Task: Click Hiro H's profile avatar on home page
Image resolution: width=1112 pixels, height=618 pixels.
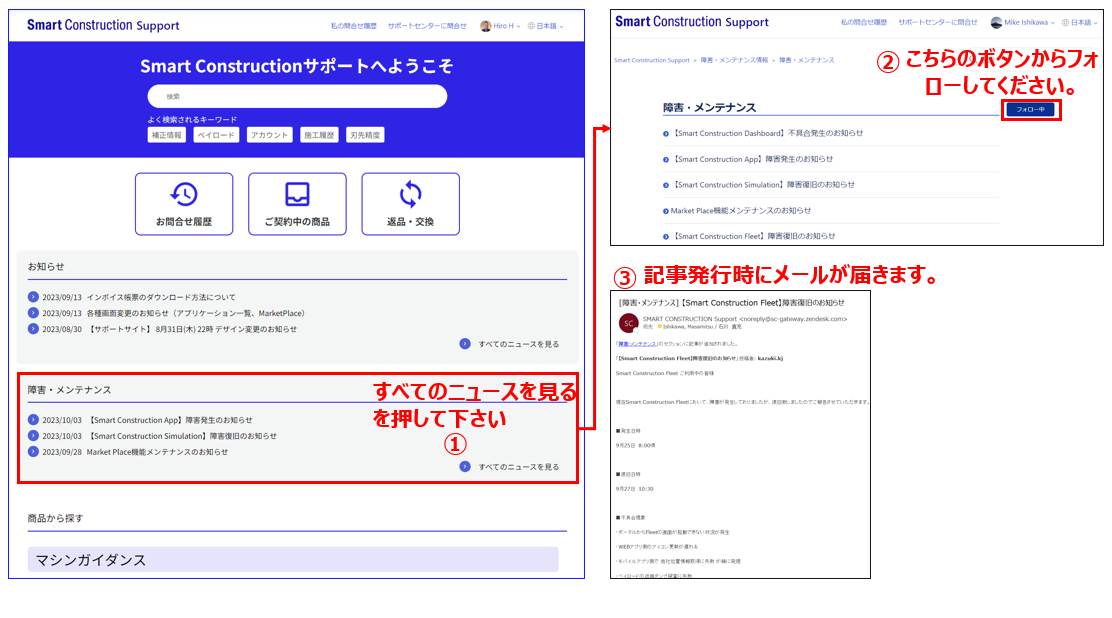Action: (486, 26)
